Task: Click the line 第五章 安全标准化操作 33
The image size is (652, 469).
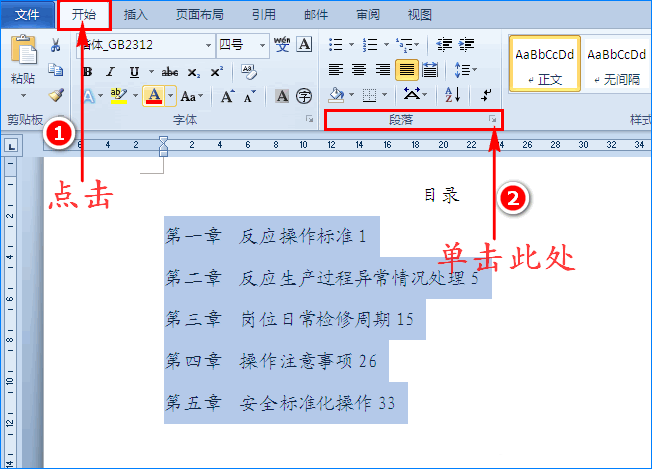Action: pos(281,402)
